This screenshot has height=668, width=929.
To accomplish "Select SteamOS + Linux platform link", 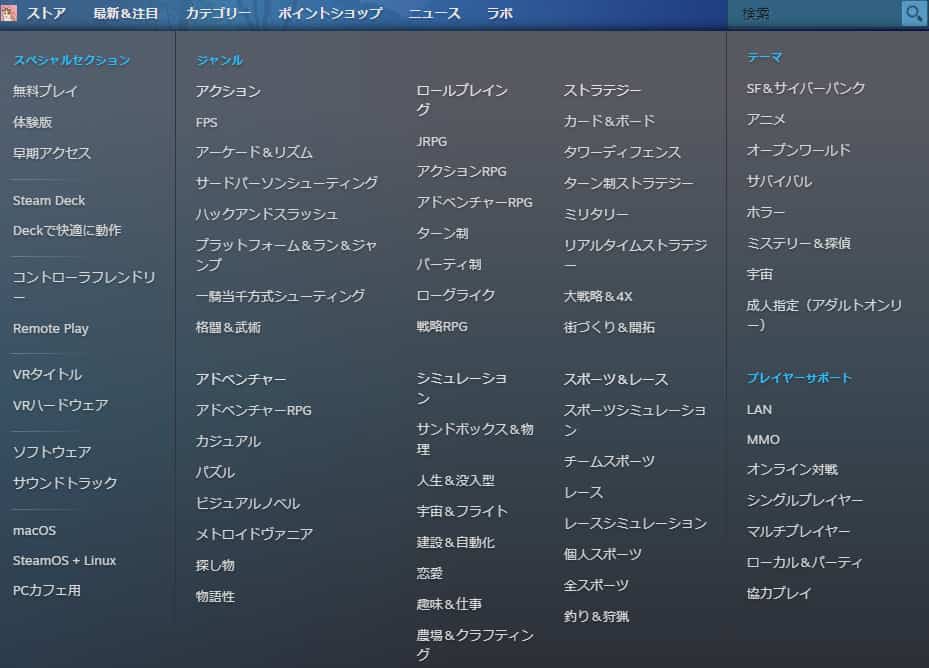I will click(x=64, y=560).
